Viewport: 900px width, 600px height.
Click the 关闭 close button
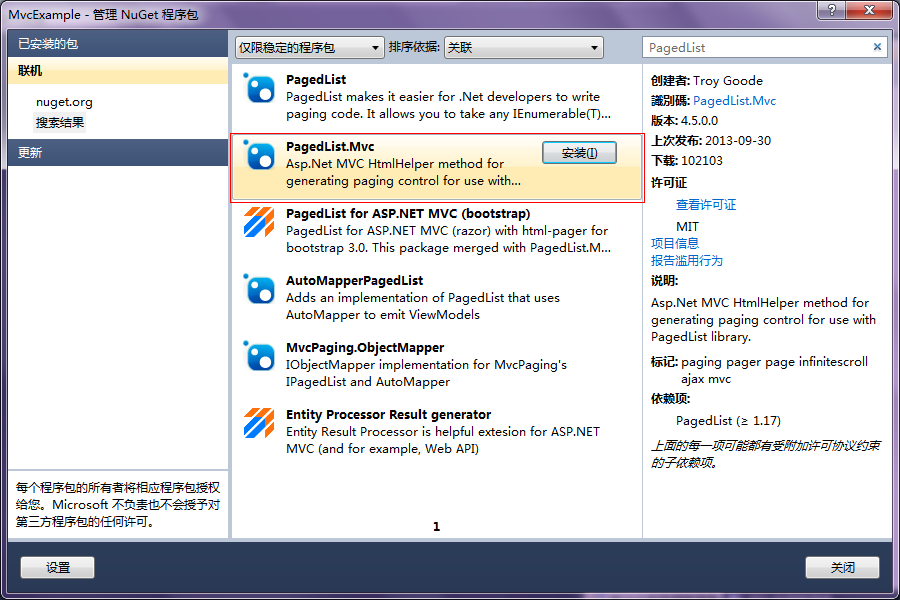pos(842,568)
